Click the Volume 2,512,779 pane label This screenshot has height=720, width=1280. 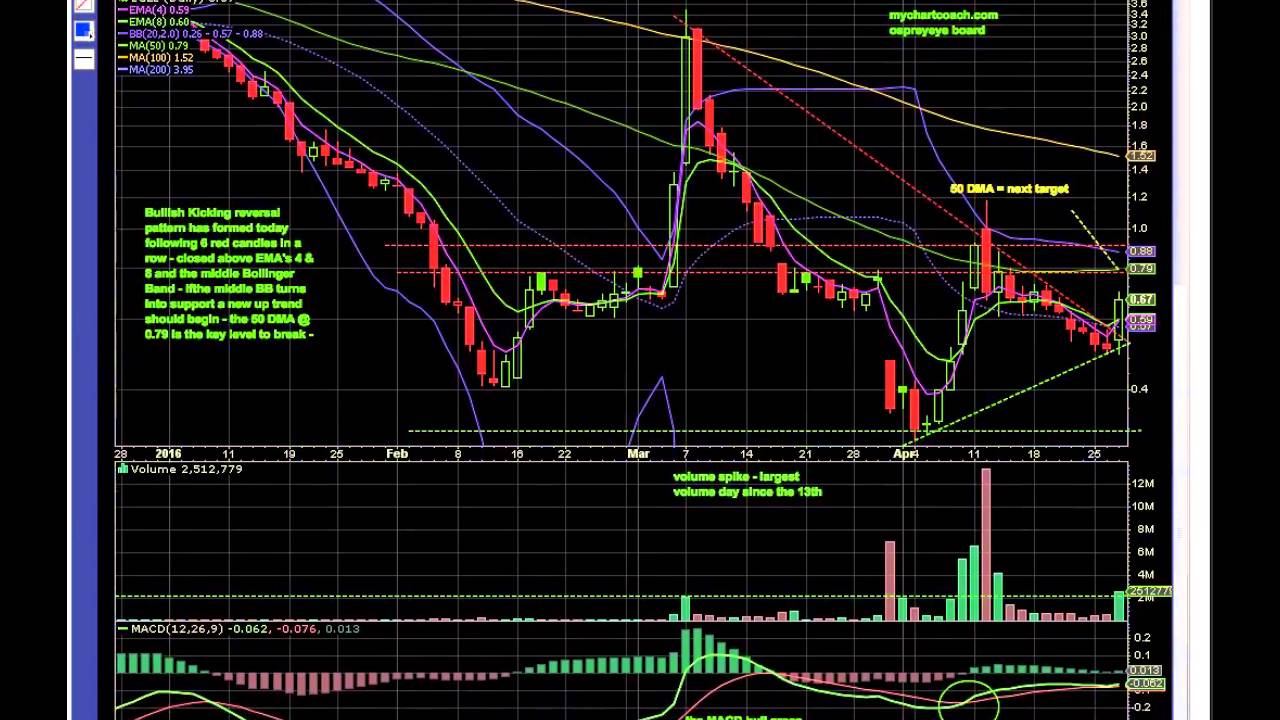(180, 469)
